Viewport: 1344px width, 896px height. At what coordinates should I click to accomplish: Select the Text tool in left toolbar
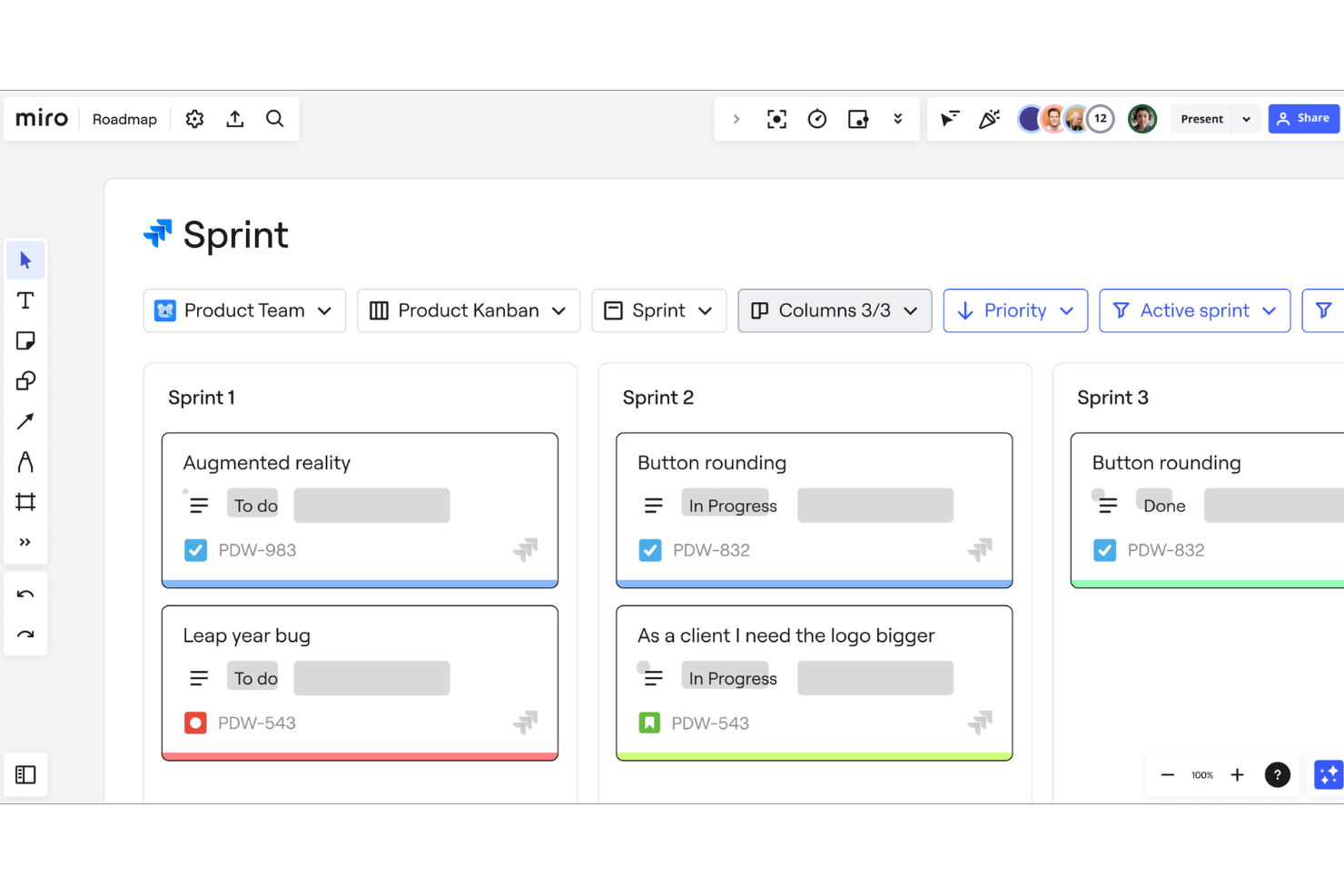click(x=25, y=300)
